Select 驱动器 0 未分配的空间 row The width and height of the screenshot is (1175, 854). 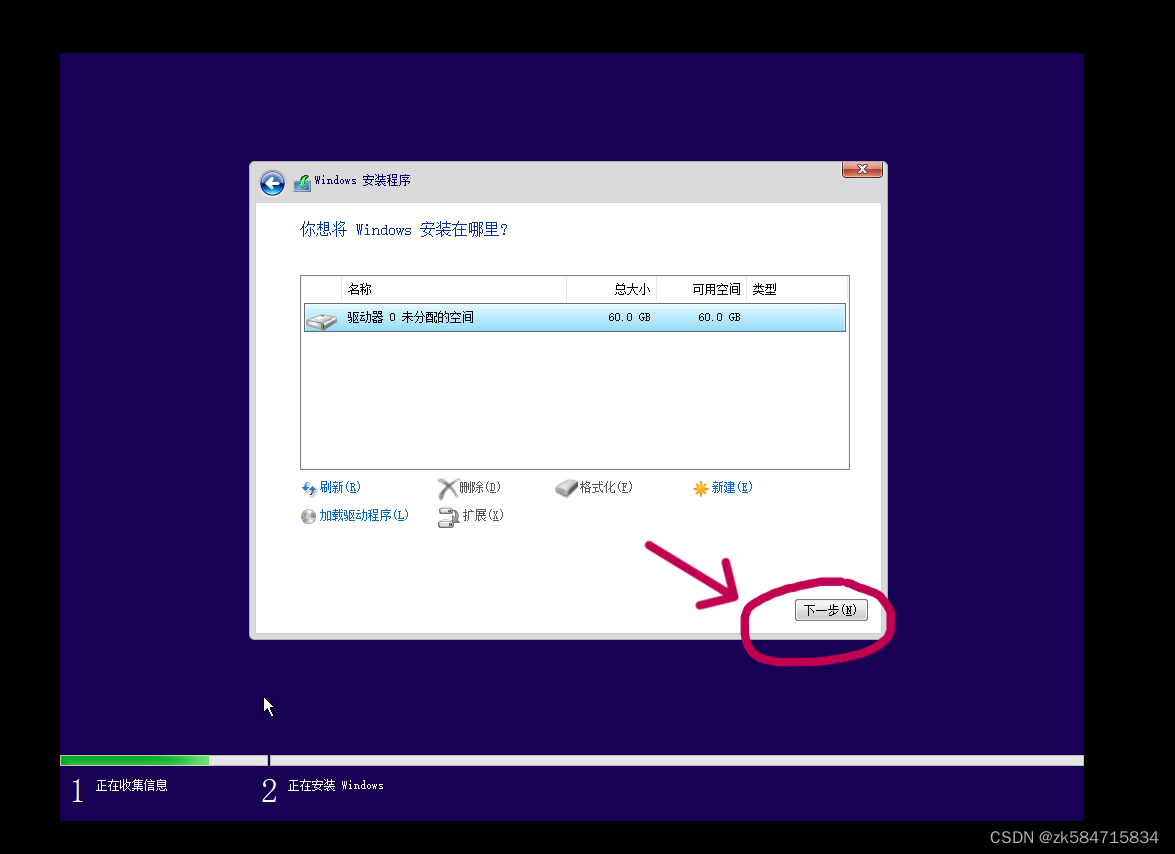[x=575, y=318]
